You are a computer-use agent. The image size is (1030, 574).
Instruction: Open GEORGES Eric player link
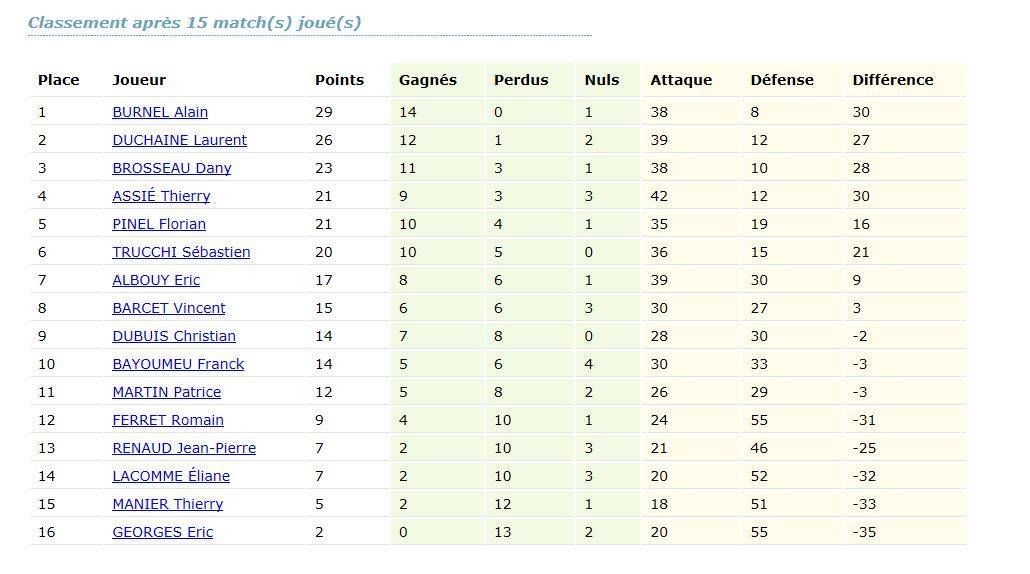pyautogui.click(x=162, y=532)
